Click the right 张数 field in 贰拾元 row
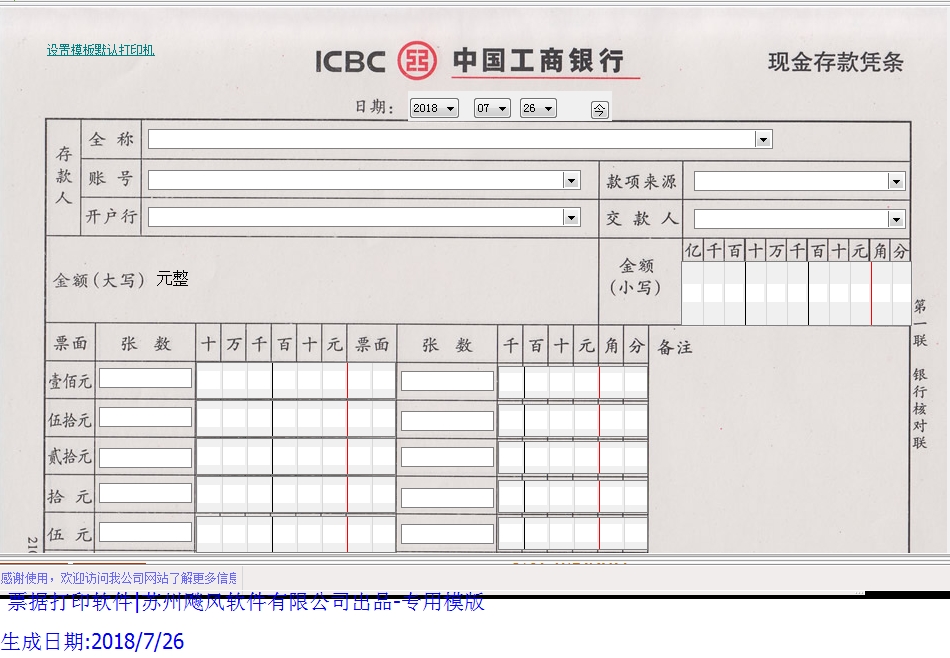 point(447,457)
